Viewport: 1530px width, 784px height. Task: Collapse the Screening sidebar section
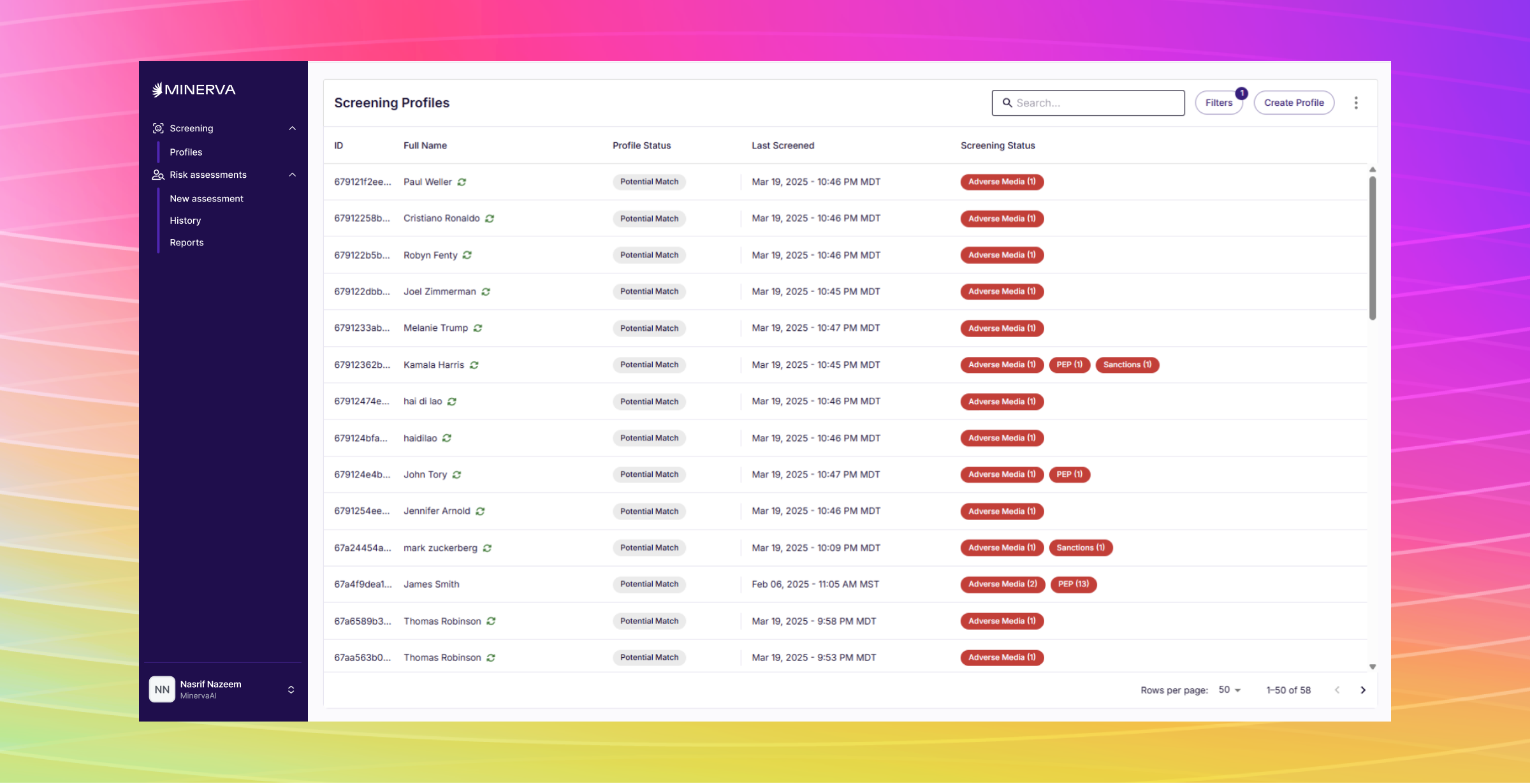(x=293, y=128)
